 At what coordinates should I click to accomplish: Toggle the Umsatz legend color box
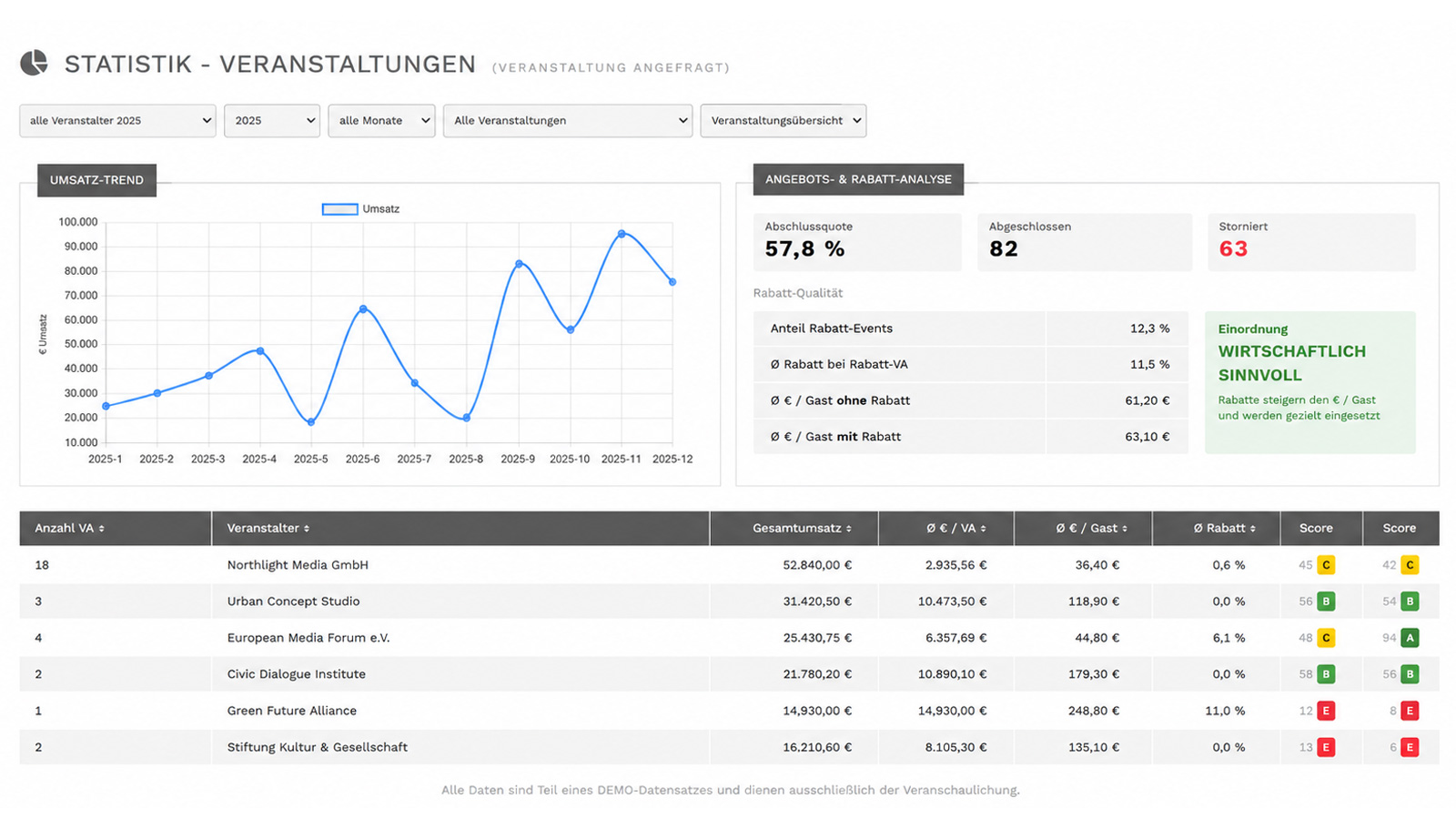[x=339, y=209]
